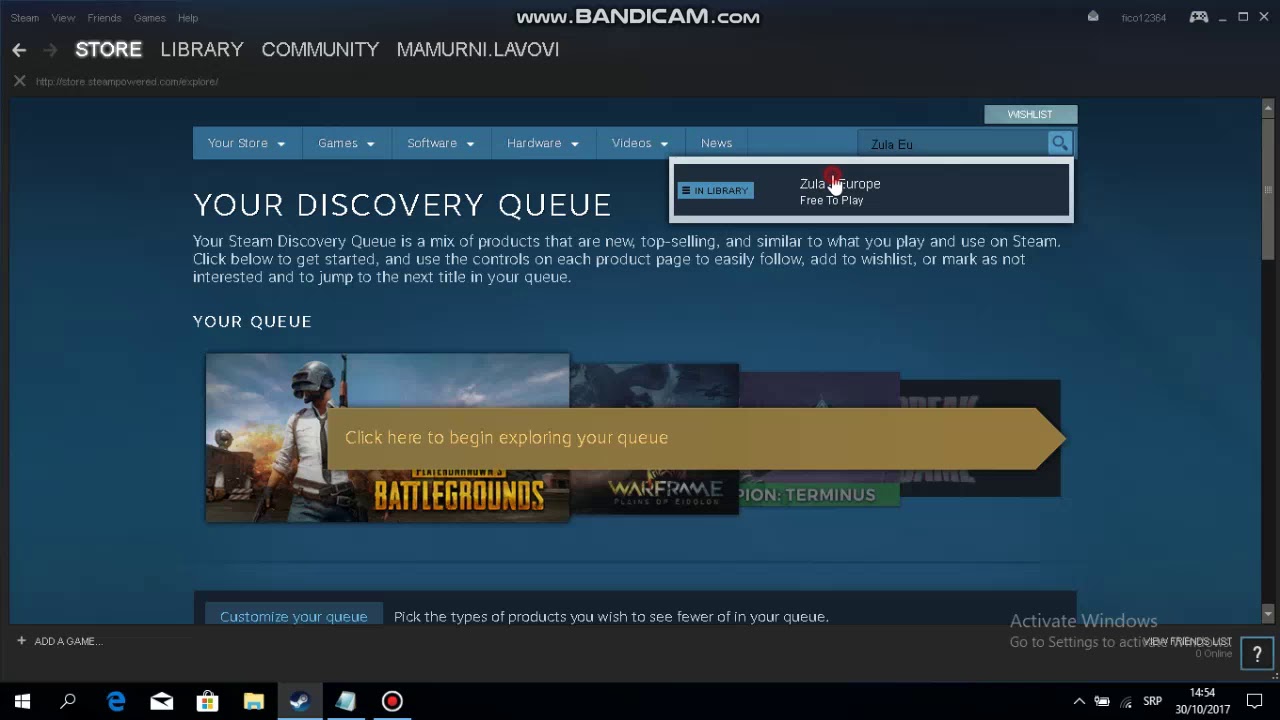Image resolution: width=1280 pixels, height=720 pixels.
Task: Open the Friends menu
Action: point(104,18)
